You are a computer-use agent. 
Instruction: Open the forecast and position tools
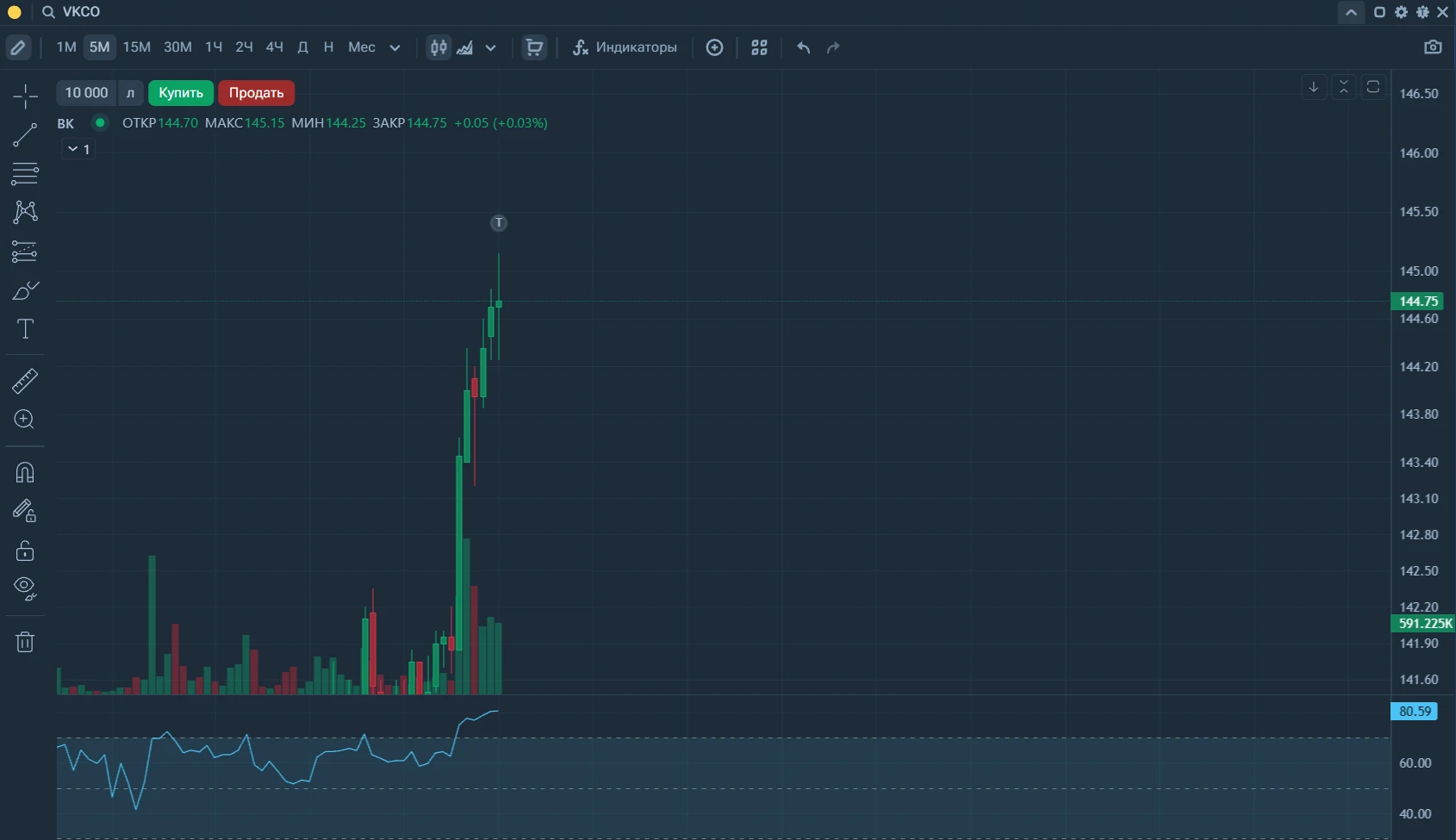coord(25,252)
